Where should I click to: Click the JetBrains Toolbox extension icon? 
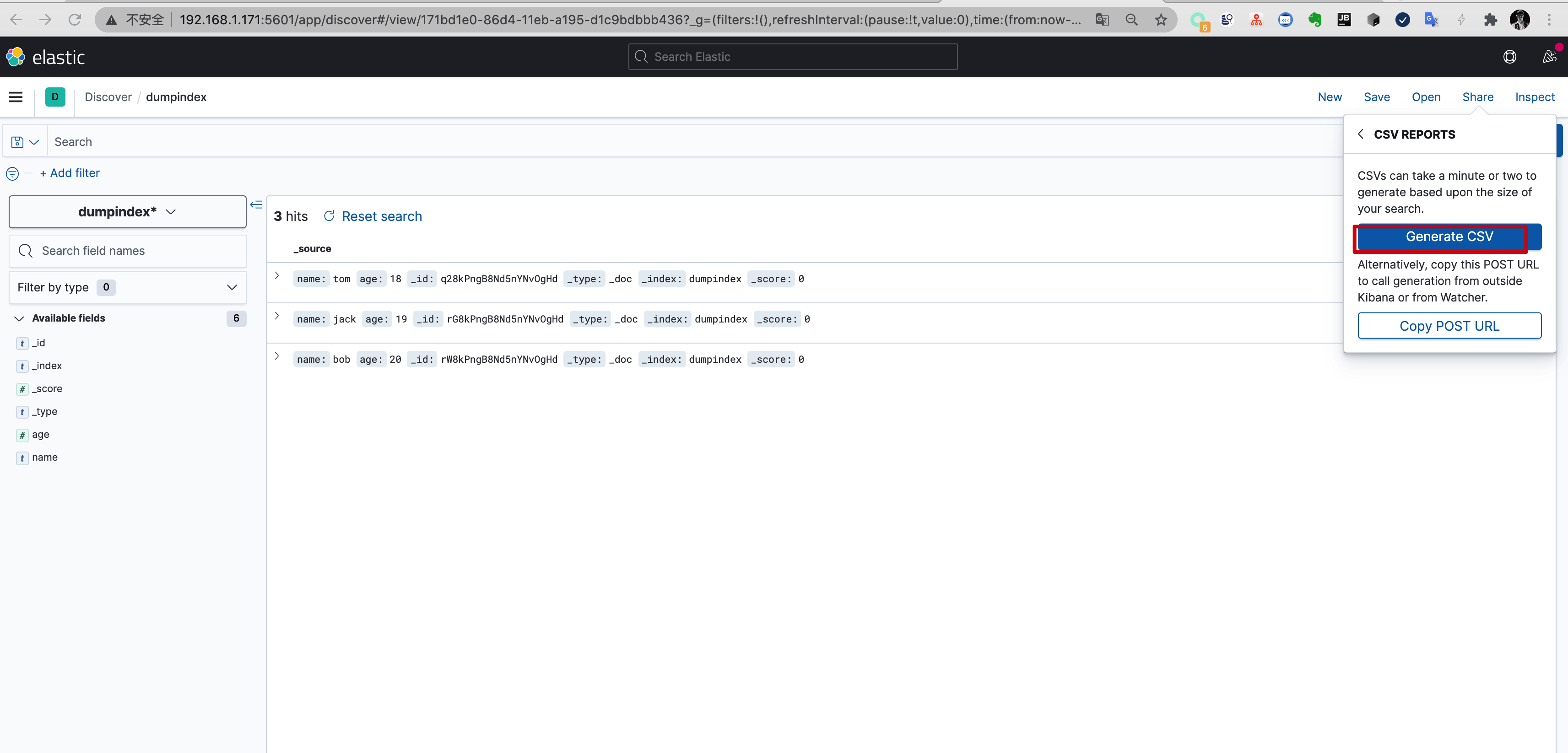click(1345, 20)
